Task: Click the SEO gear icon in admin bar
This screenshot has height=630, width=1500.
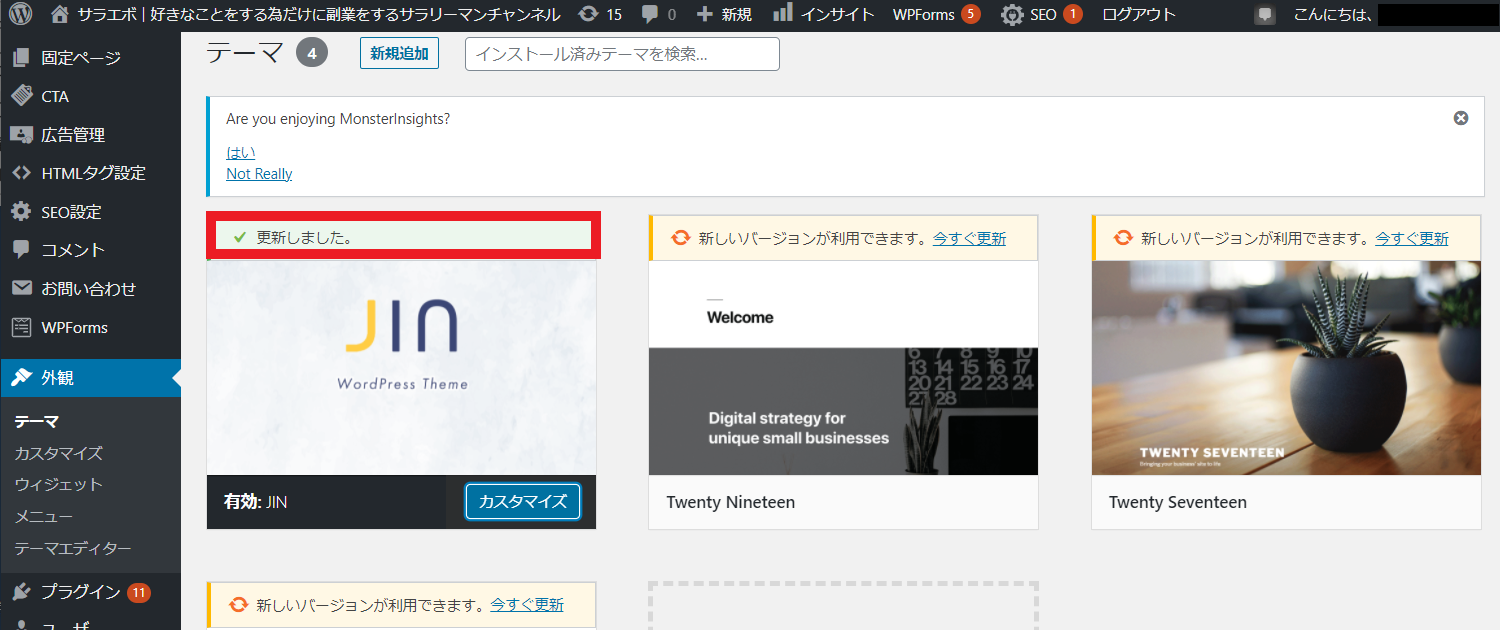Action: click(1012, 15)
